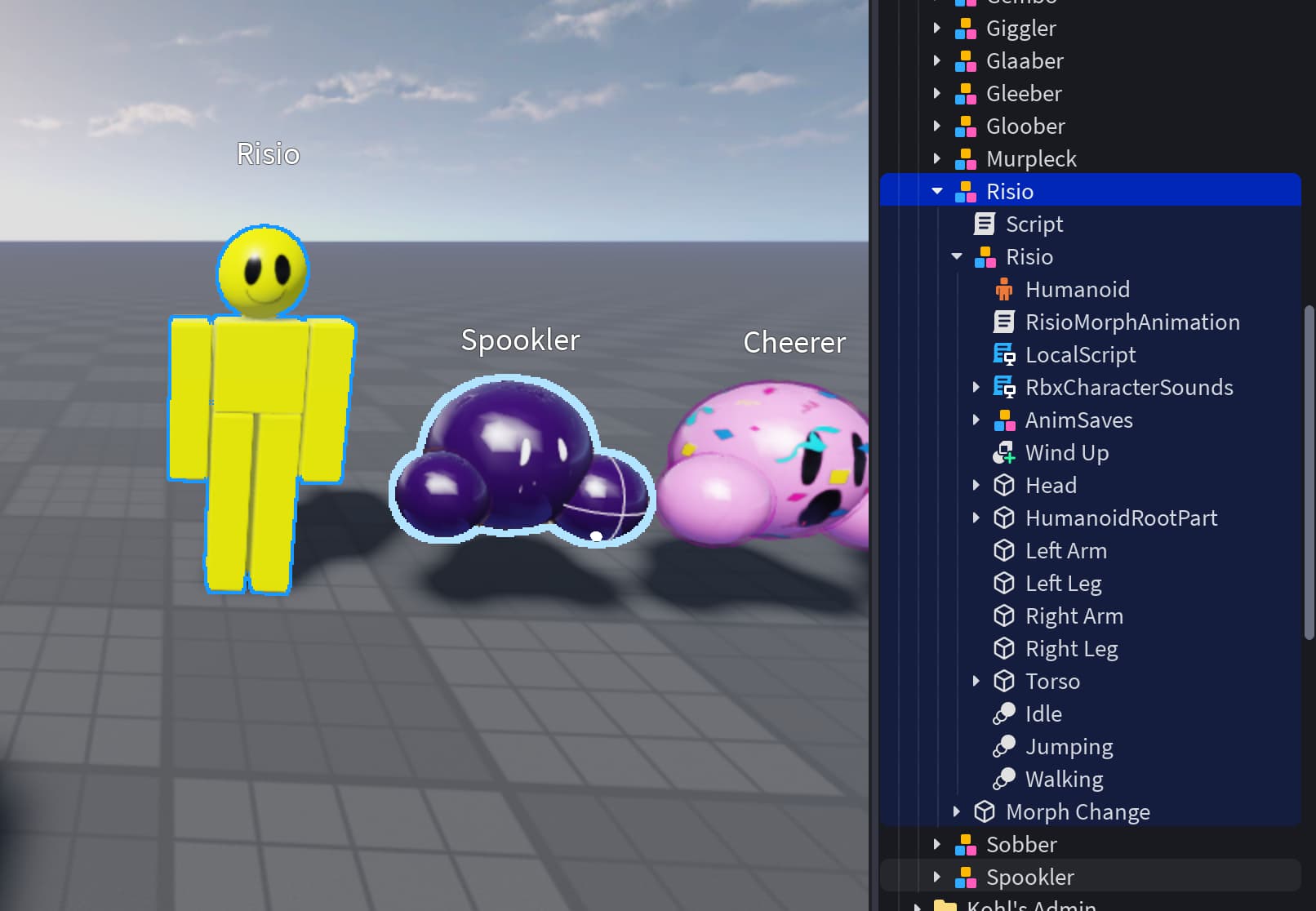Click the model icon of the nested Risio row
The width and height of the screenshot is (1316, 911).
click(x=985, y=257)
